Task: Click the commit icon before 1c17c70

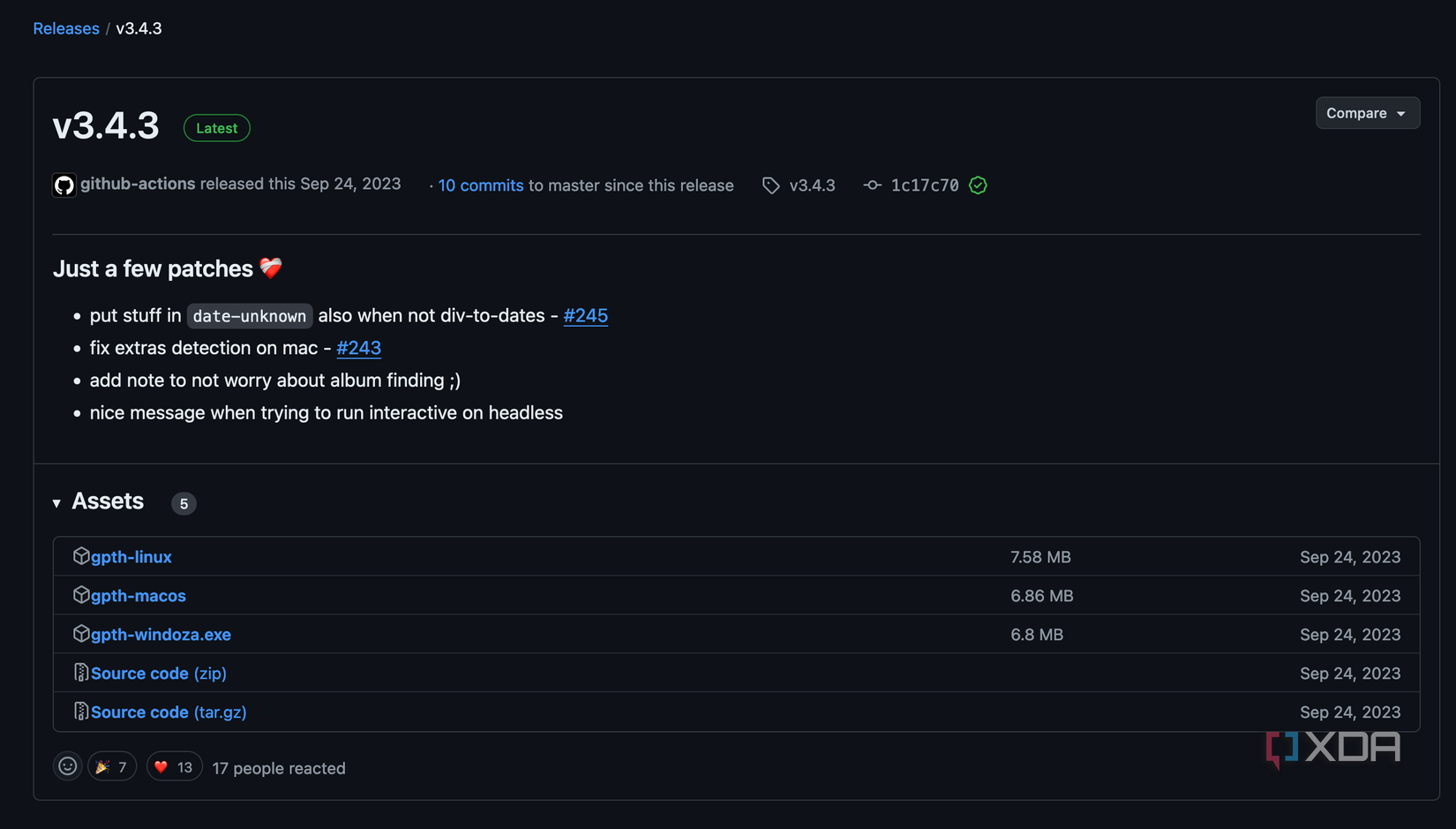Action: (x=872, y=185)
